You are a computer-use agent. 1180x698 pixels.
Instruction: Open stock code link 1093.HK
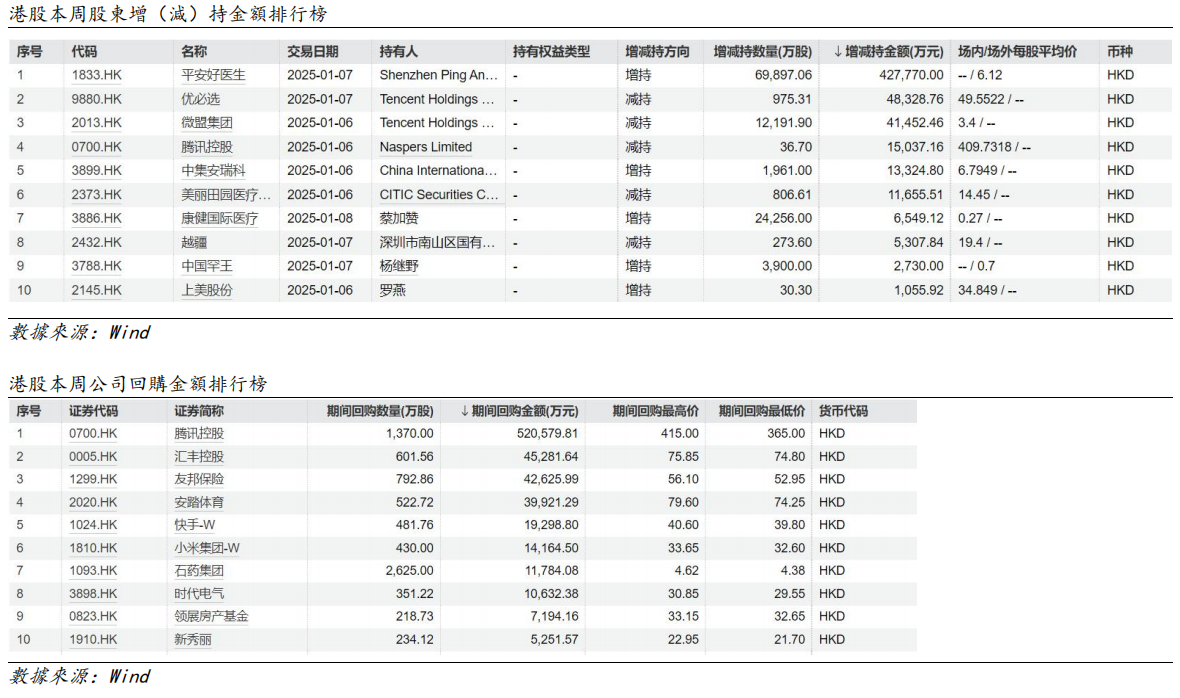click(x=93, y=571)
